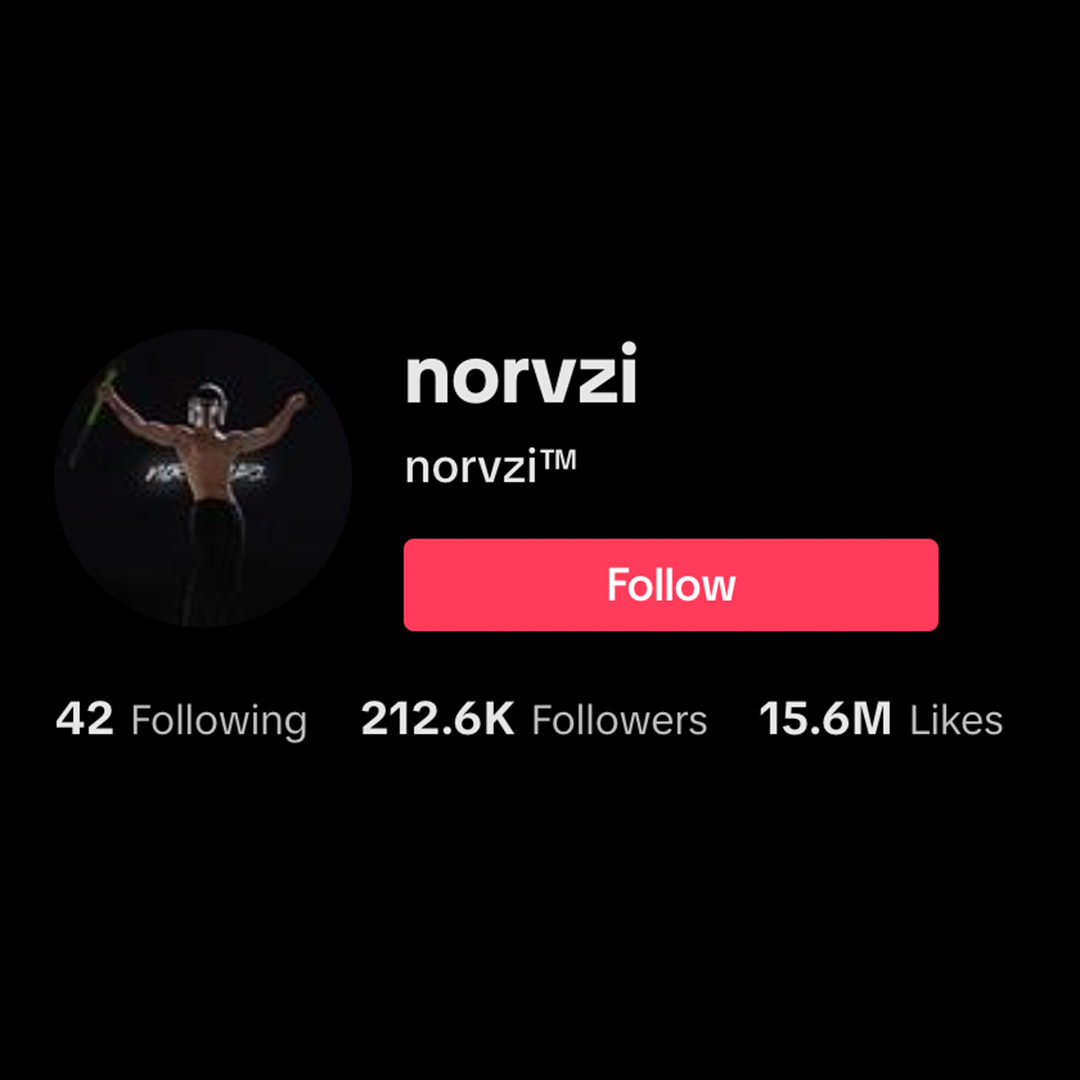Select the norvzi™ display name text
This screenshot has width=1080, height=1080.
point(490,466)
